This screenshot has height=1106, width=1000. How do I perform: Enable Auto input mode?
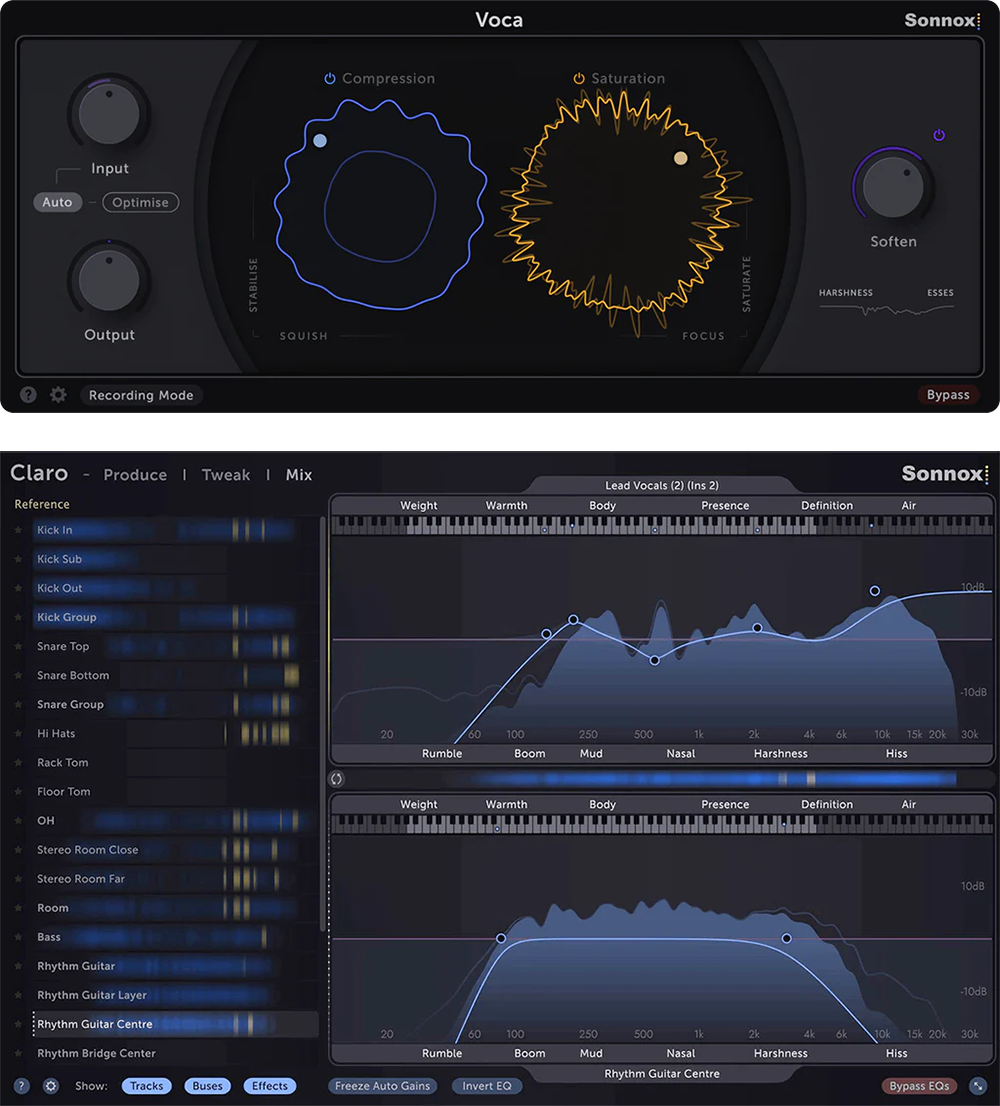pos(57,202)
